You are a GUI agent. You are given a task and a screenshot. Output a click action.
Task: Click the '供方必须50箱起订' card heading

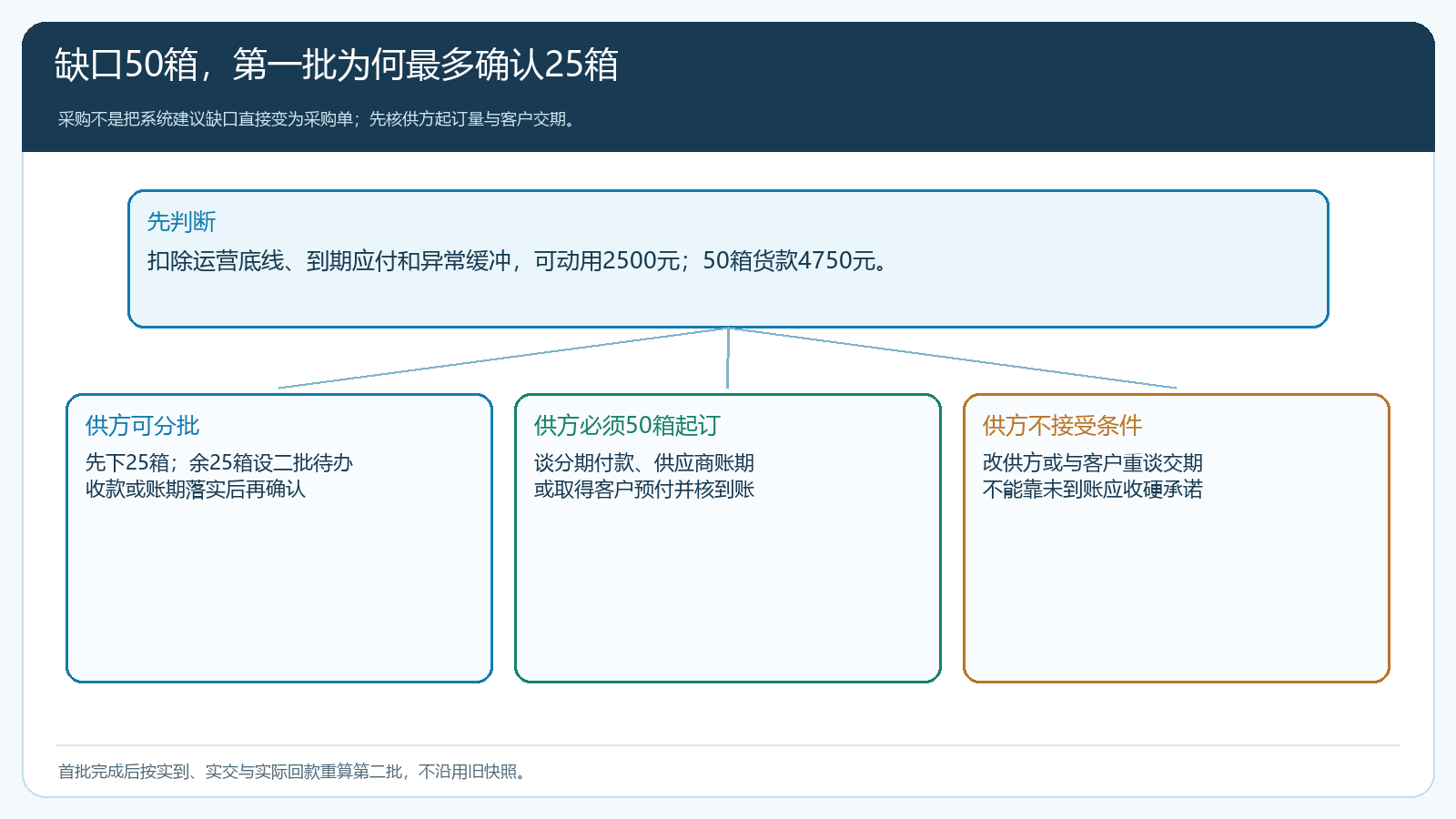pos(627,425)
